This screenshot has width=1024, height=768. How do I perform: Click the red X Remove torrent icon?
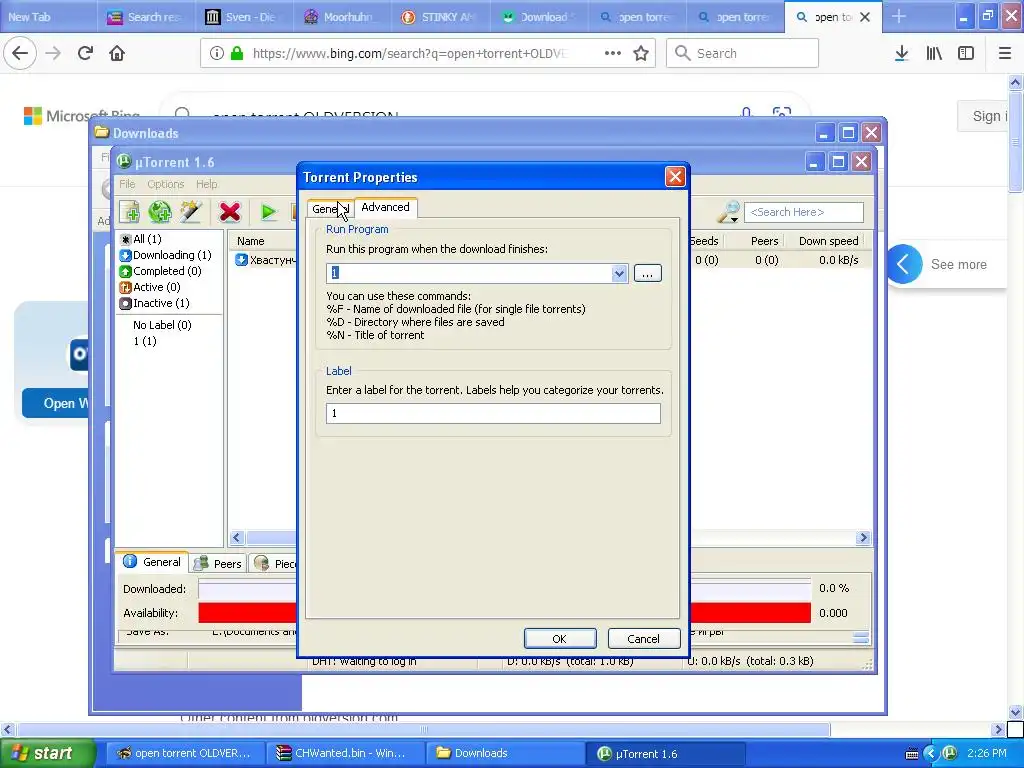(x=230, y=212)
